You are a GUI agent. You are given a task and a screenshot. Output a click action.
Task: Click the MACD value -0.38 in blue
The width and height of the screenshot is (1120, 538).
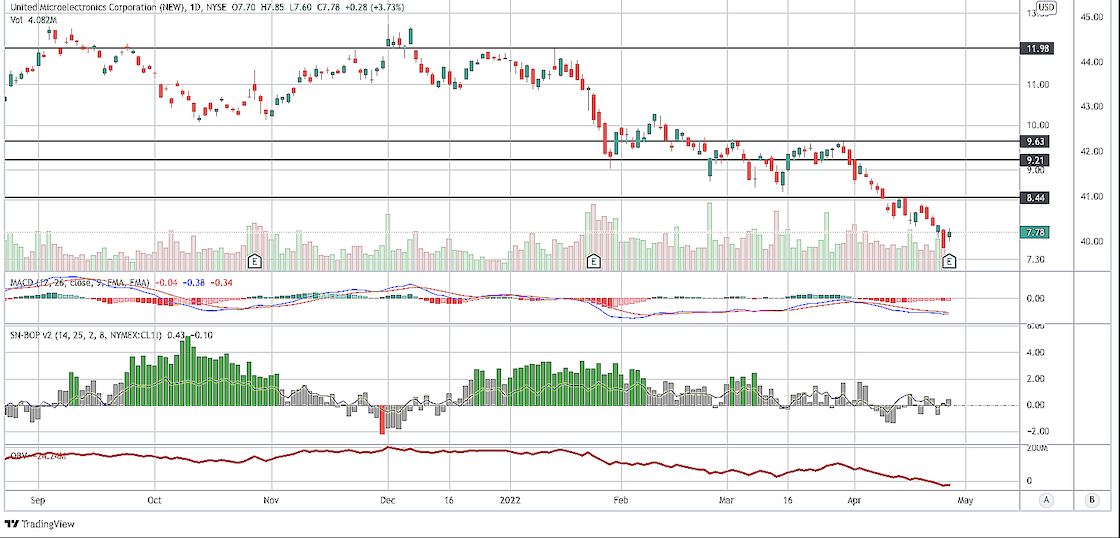pyautogui.click(x=194, y=283)
